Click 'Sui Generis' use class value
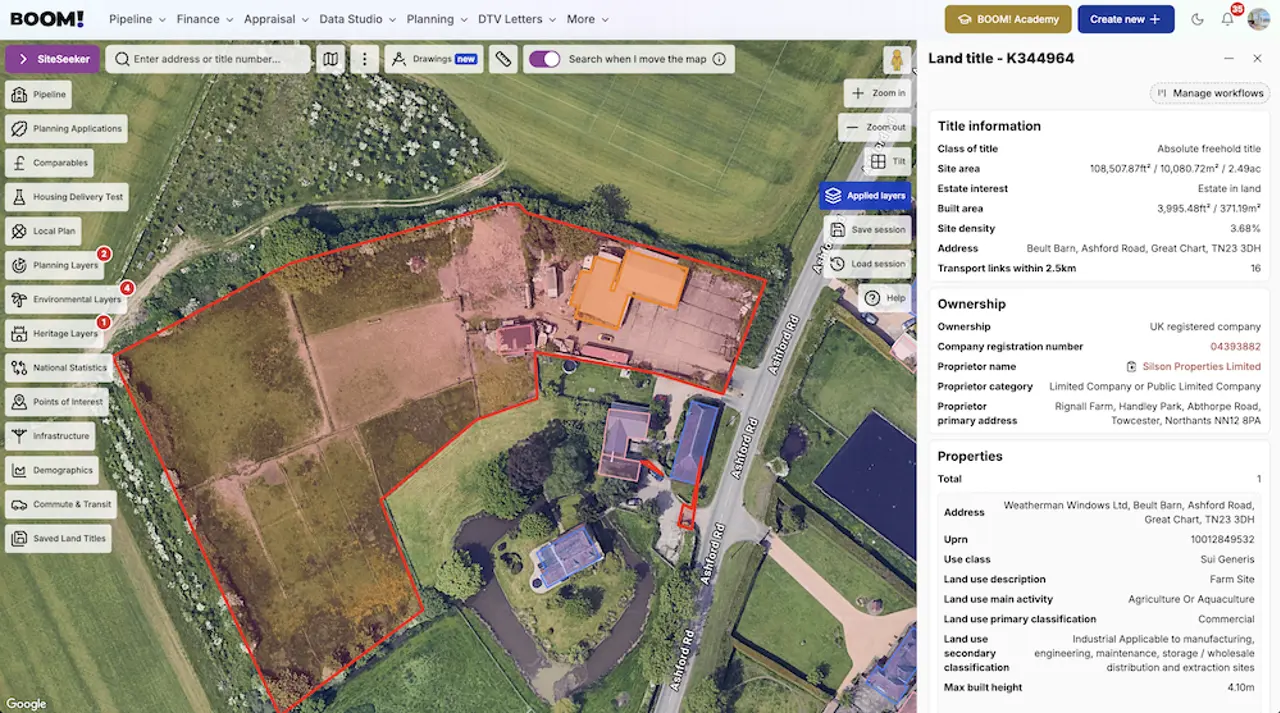Image resolution: width=1280 pixels, height=713 pixels. click(x=1227, y=559)
